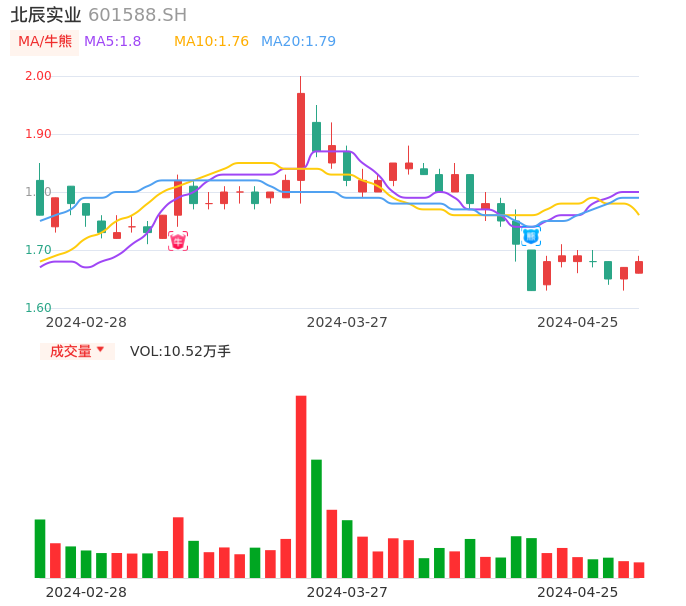Select the 2024-03-27 date on price axis
The height and width of the screenshot is (606, 686).
click(x=346, y=322)
